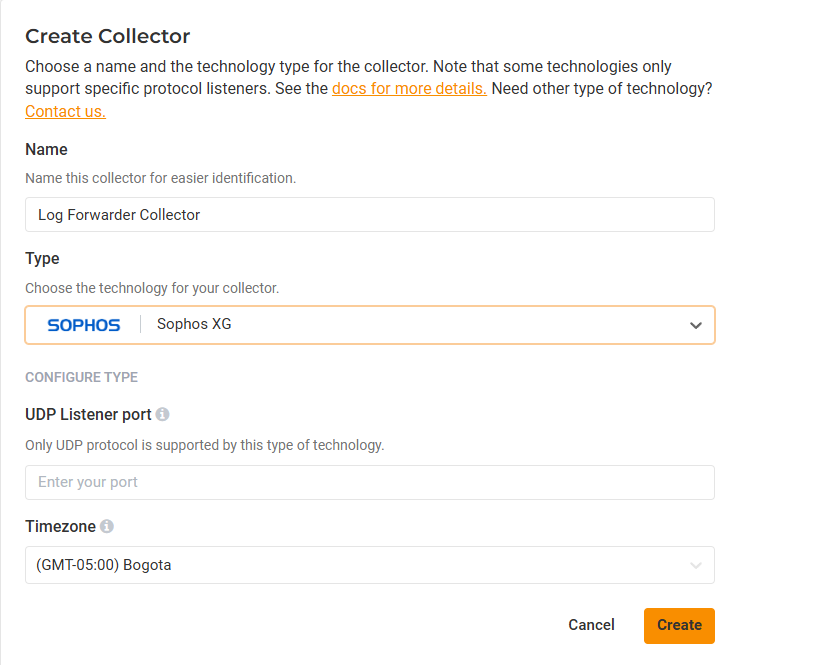Click the Name field label
This screenshot has width=815, height=665.
(46, 149)
